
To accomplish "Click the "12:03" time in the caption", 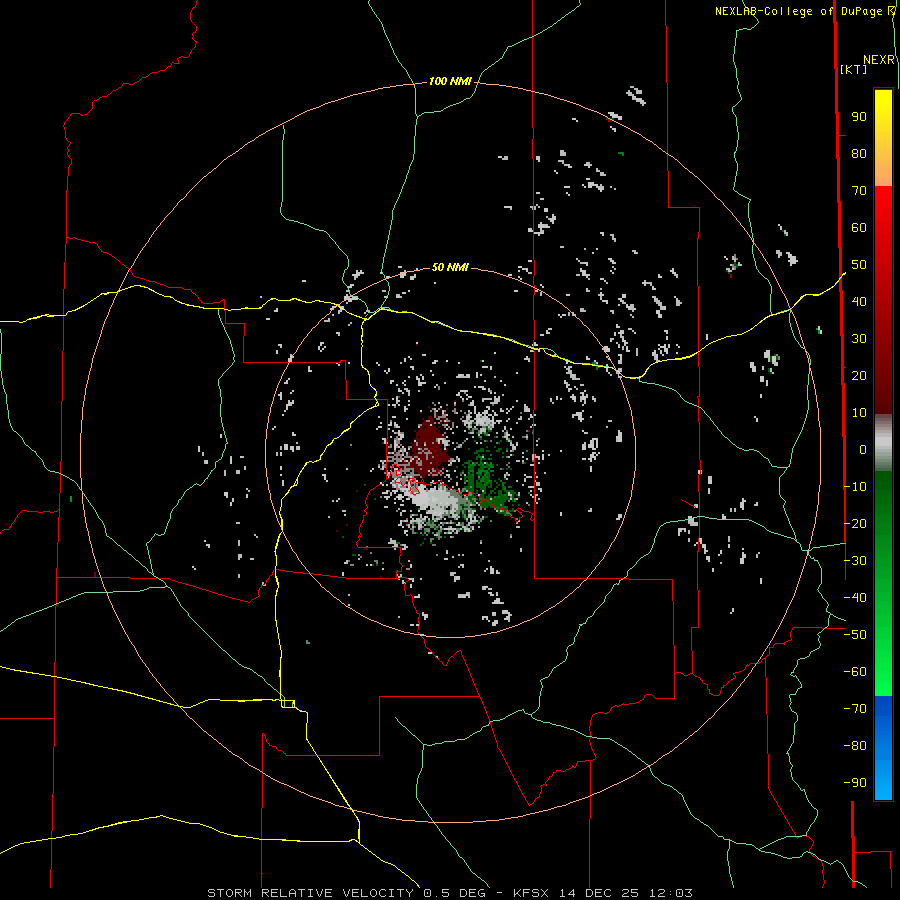I will click(x=671, y=893).
